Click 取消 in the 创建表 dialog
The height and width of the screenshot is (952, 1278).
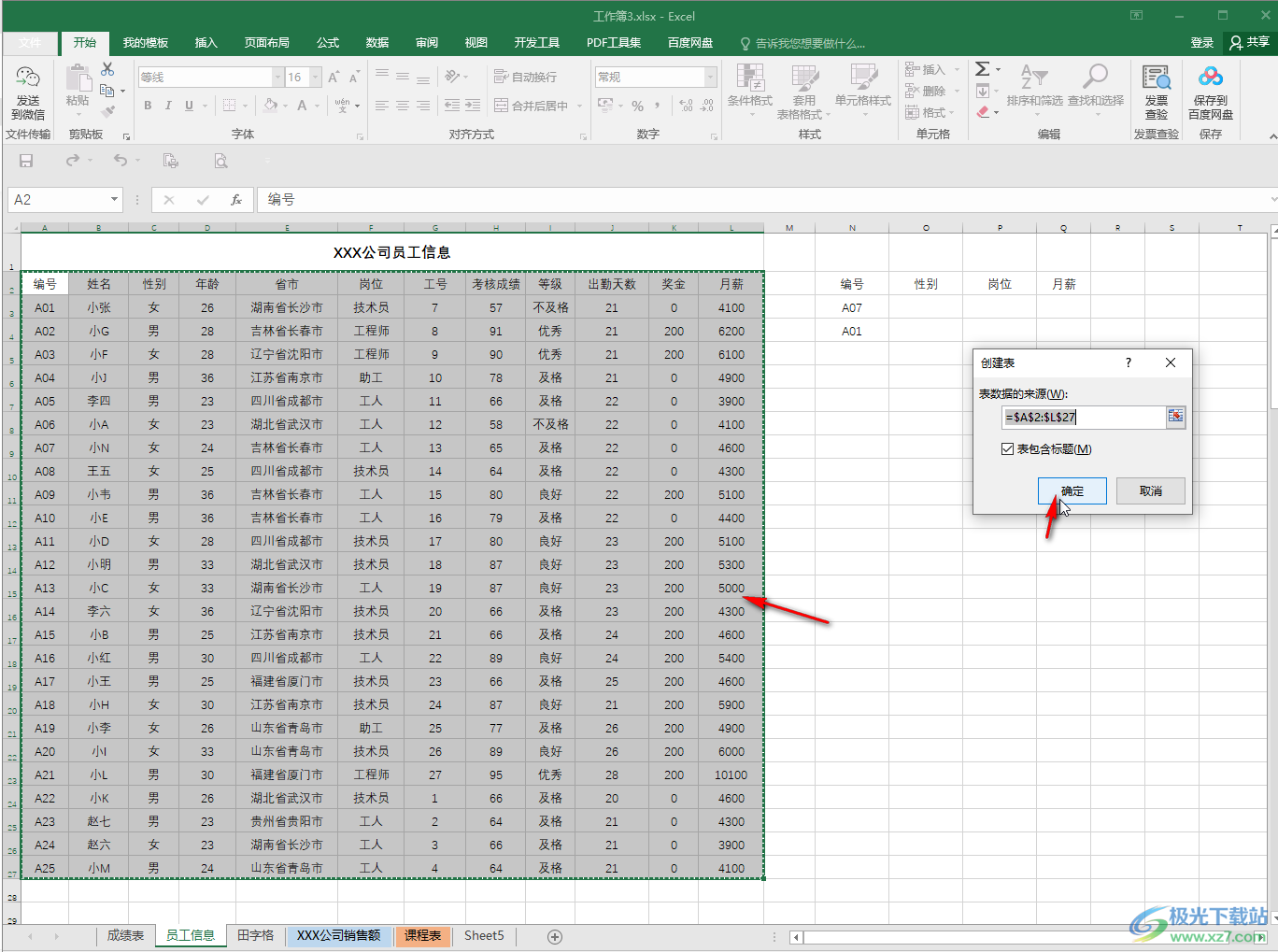[x=1151, y=490]
